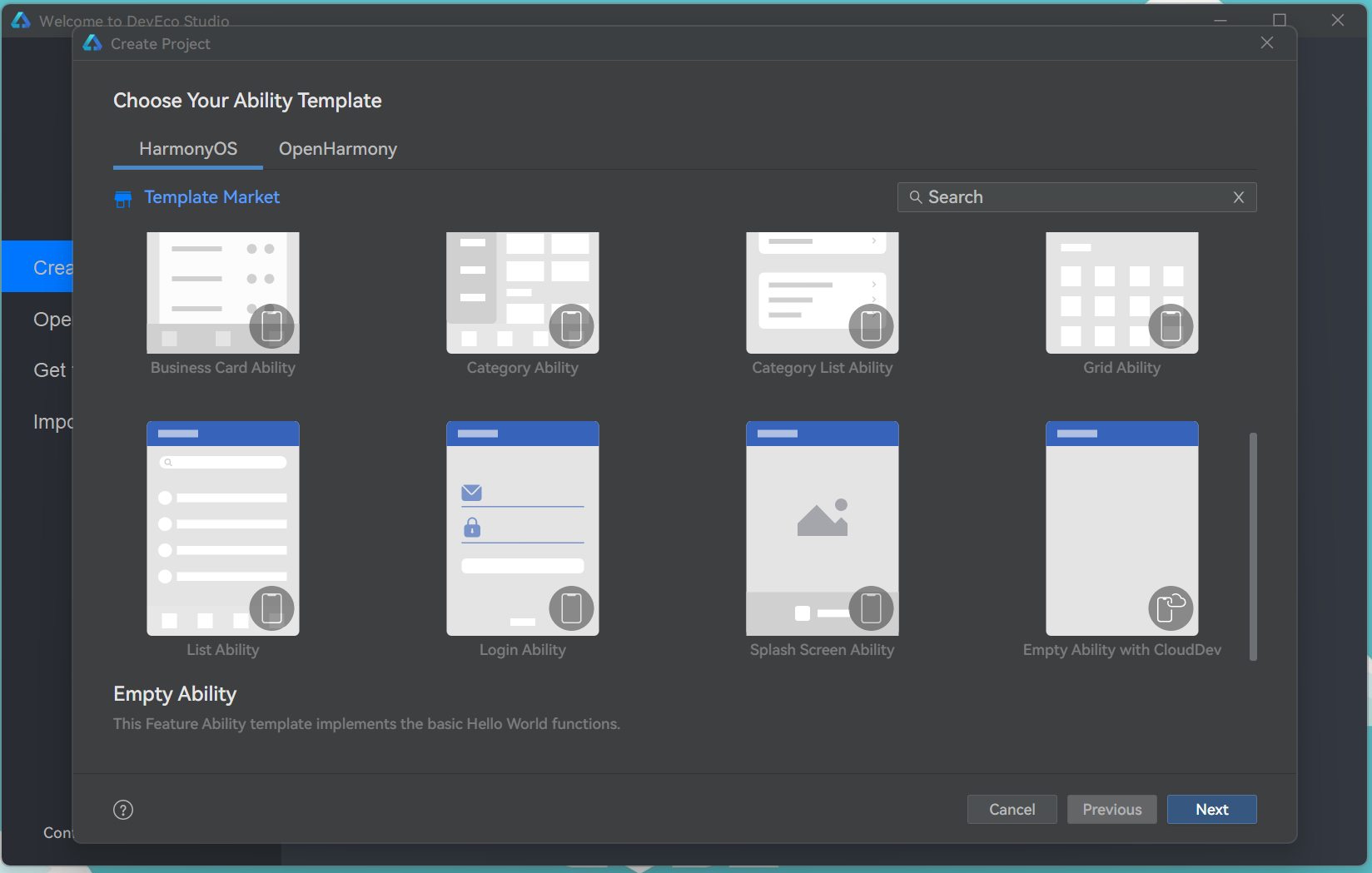Click the Template Market store icon

point(123,198)
